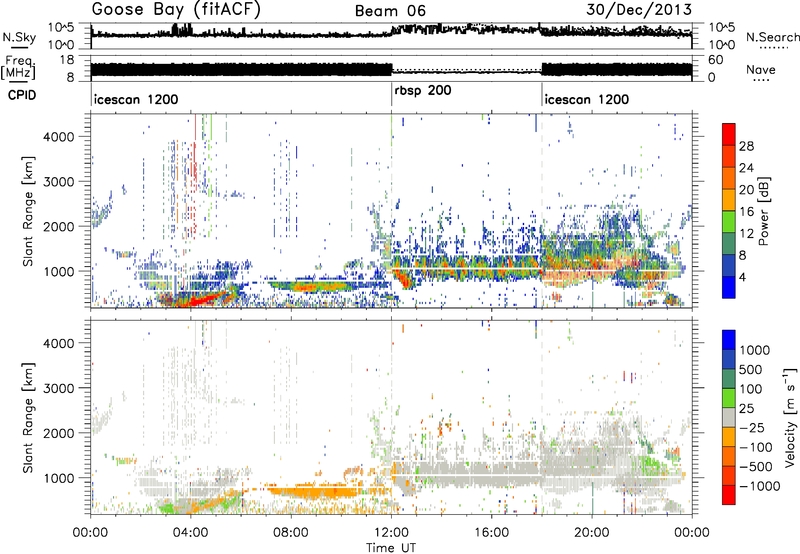Click the "60" tick on the Nave axis
Image resolution: width=800 pixels, height=554 pixels.
point(716,60)
